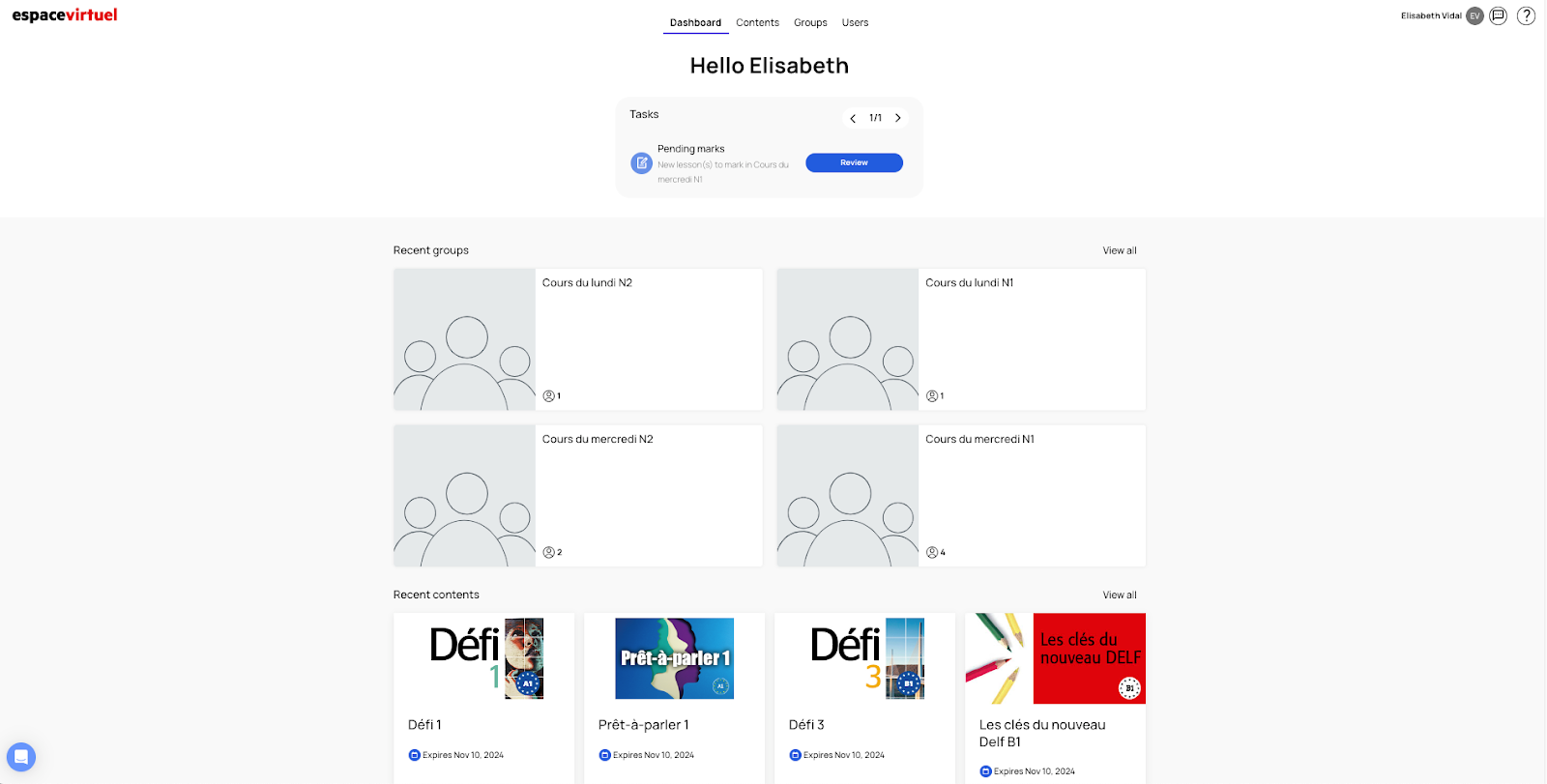
Task: Select the Users tab
Action: (855, 22)
